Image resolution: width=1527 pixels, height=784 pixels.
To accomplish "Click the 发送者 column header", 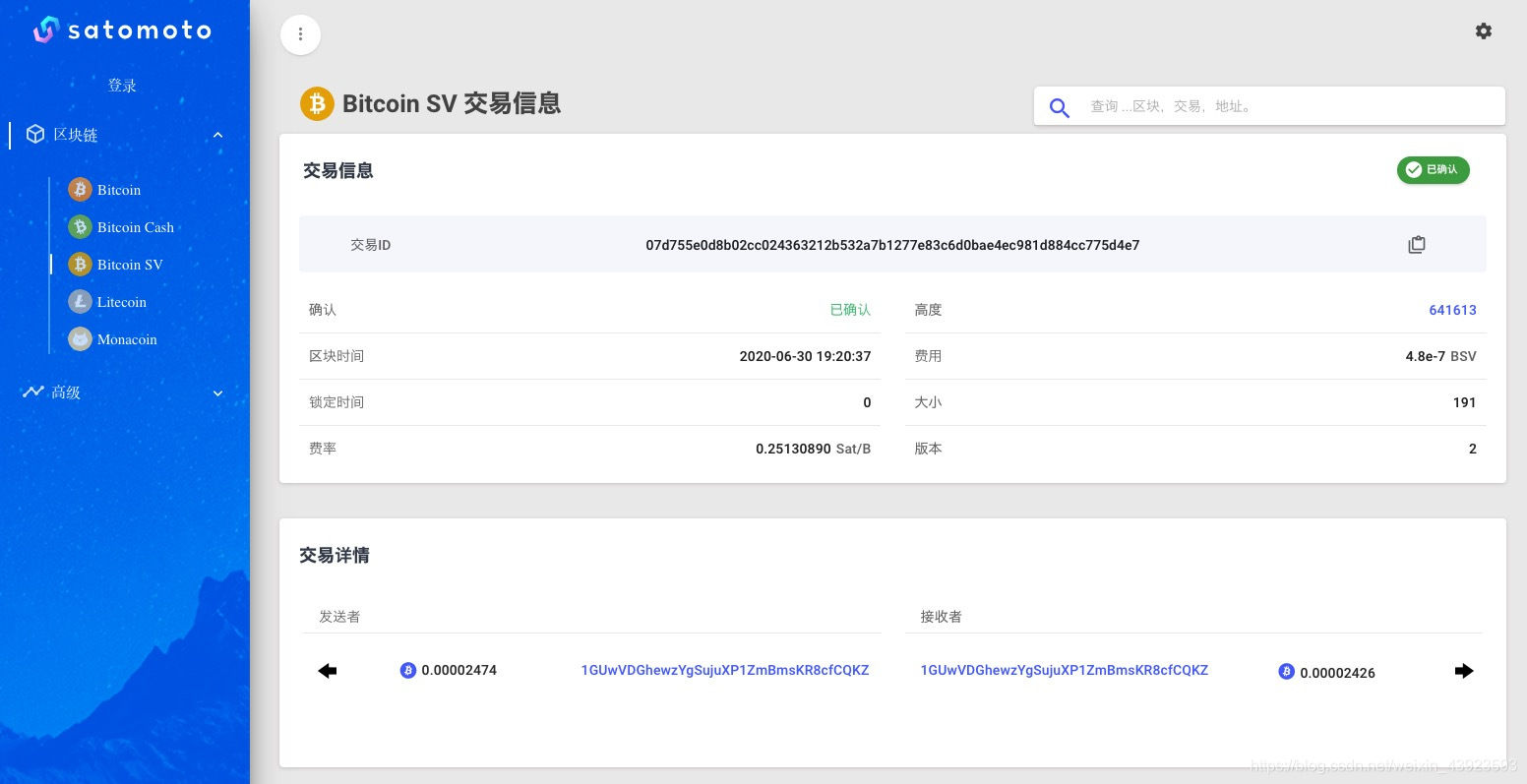I will click(339, 617).
